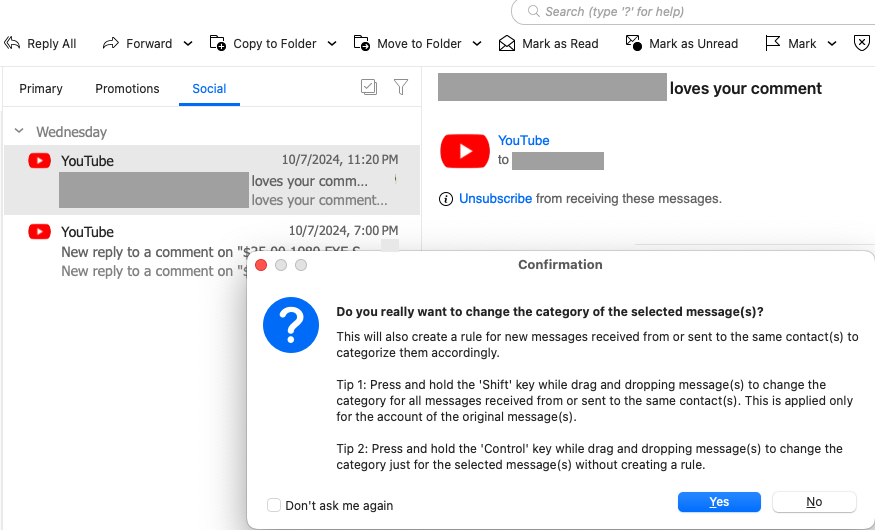Click the Wednesday group header text
Viewport: 875px width, 530px height.
click(x=71, y=132)
